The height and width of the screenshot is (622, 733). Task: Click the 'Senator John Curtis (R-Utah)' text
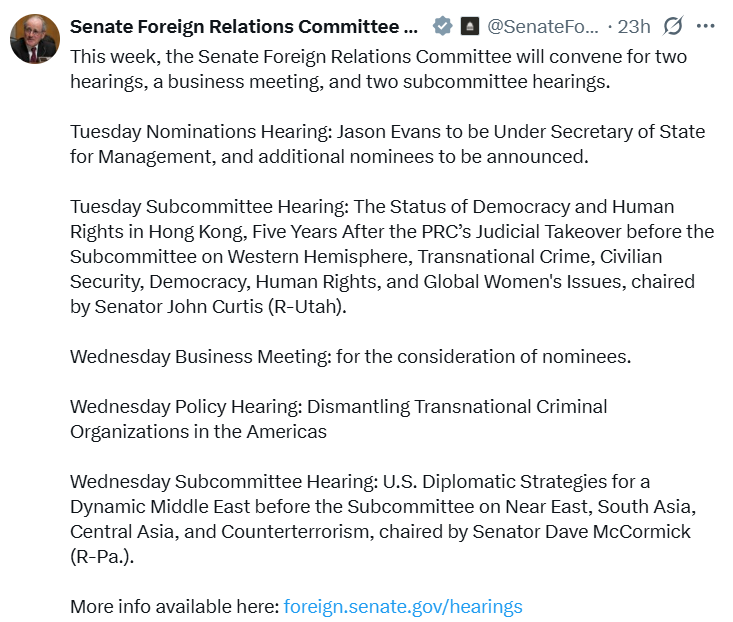(221, 307)
